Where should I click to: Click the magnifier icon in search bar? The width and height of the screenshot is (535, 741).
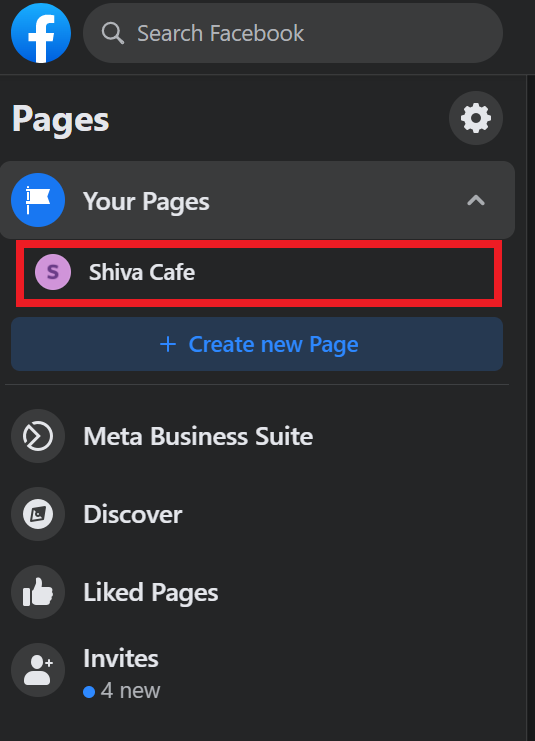(112, 34)
